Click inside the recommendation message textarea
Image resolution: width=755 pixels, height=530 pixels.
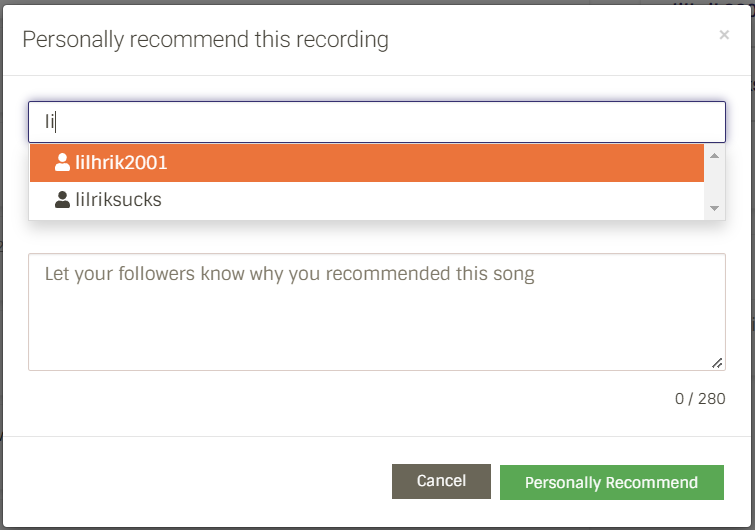(376, 320)
